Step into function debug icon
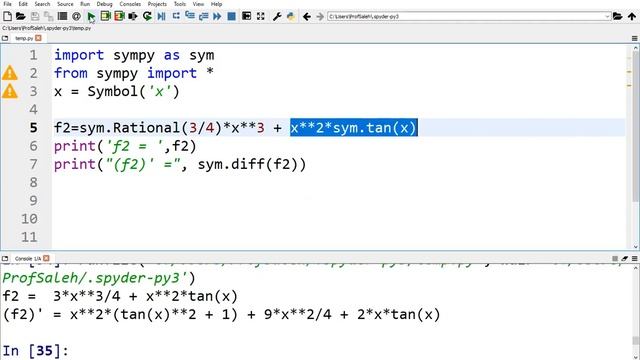The height and width of the screenshot is (360, 640). coord(190,16)
